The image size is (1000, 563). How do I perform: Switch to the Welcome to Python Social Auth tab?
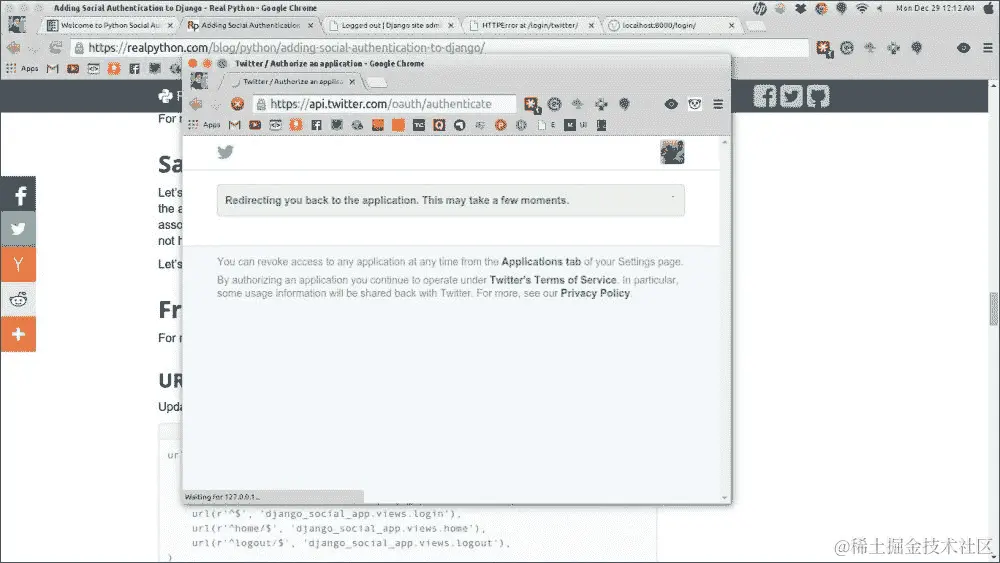click(110, 26)
